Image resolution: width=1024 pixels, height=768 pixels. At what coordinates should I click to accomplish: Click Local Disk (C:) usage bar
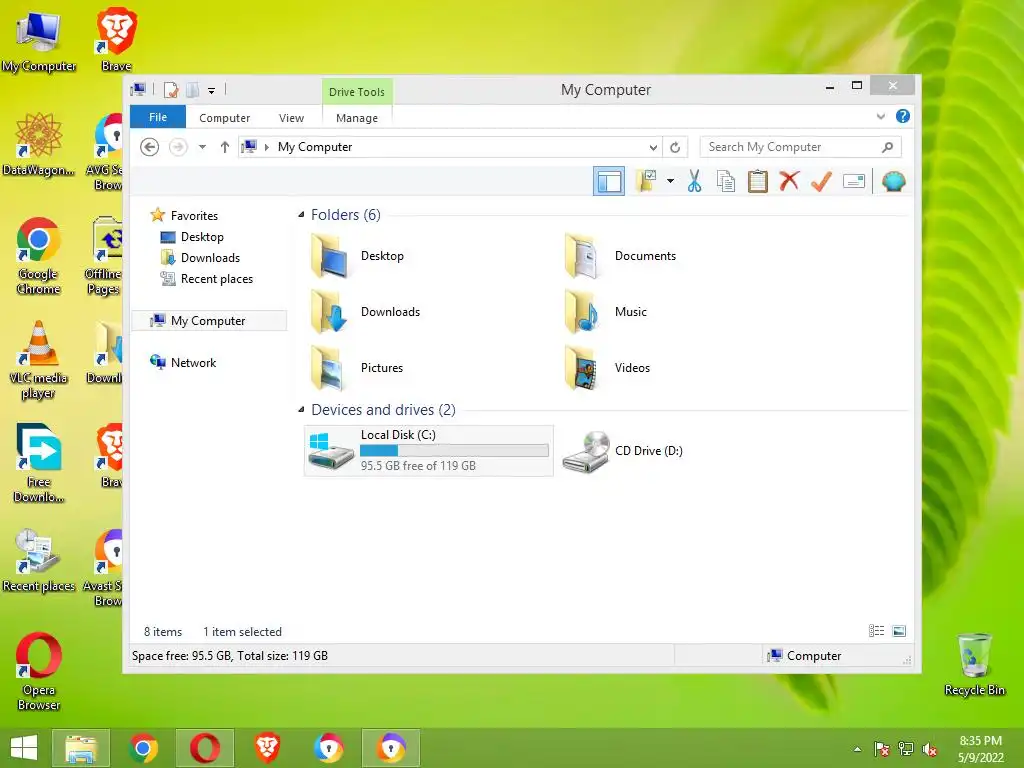point(454,451)
